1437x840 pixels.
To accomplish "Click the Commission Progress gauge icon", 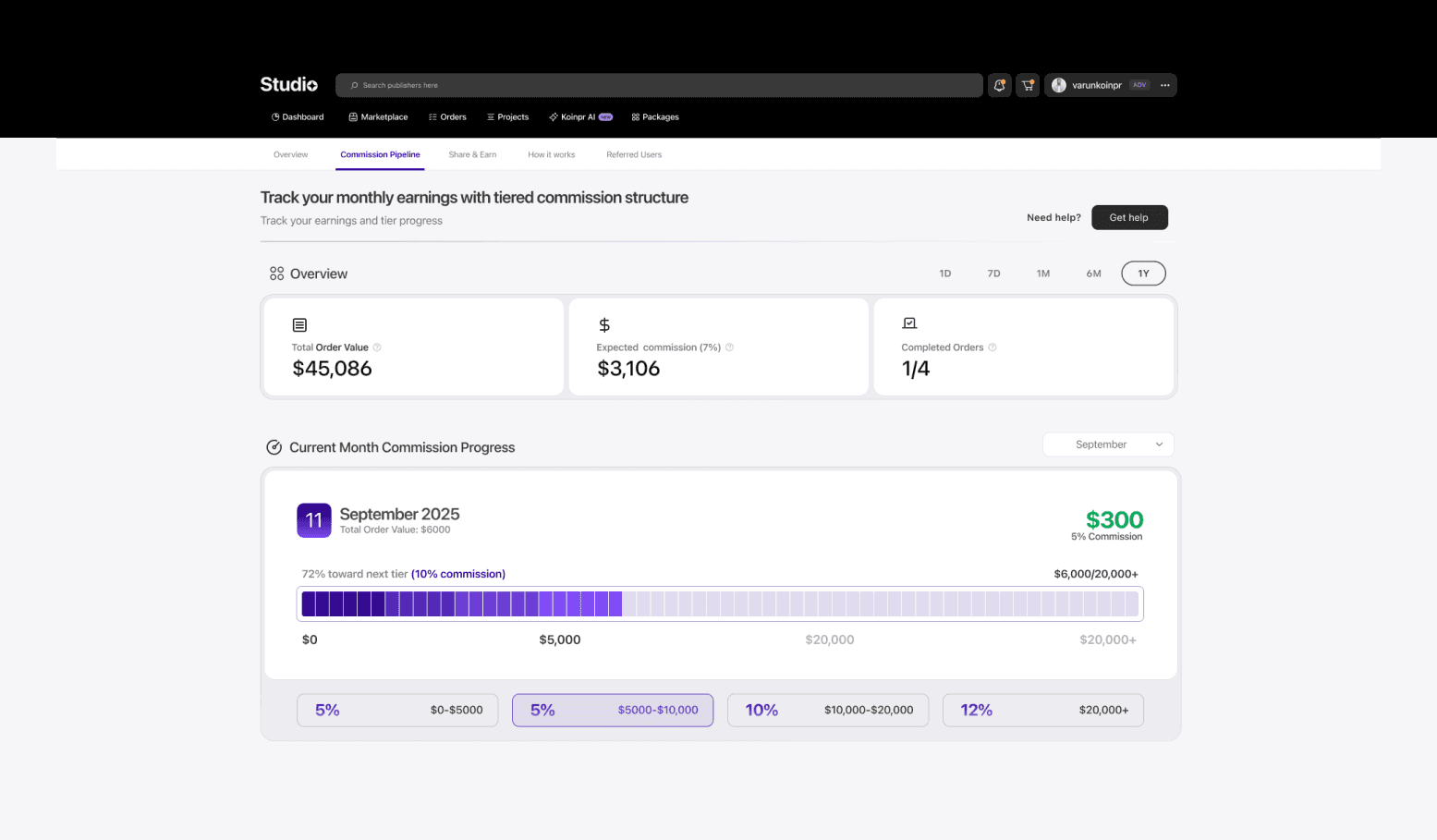I will click(274, 447).
